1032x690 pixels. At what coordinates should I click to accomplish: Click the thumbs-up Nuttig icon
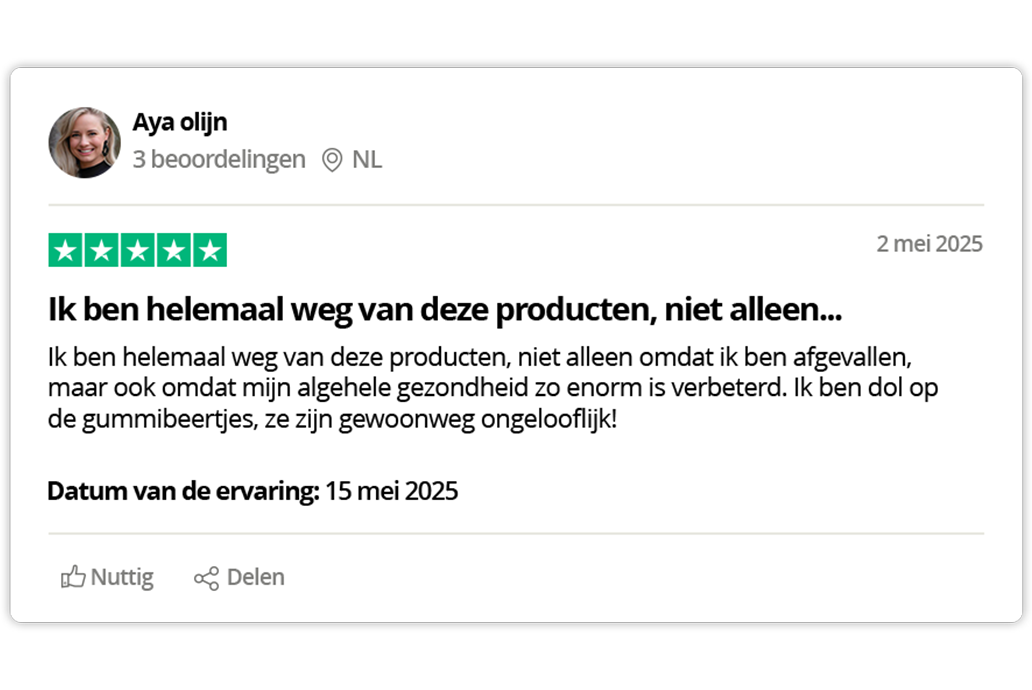point(73,577)
